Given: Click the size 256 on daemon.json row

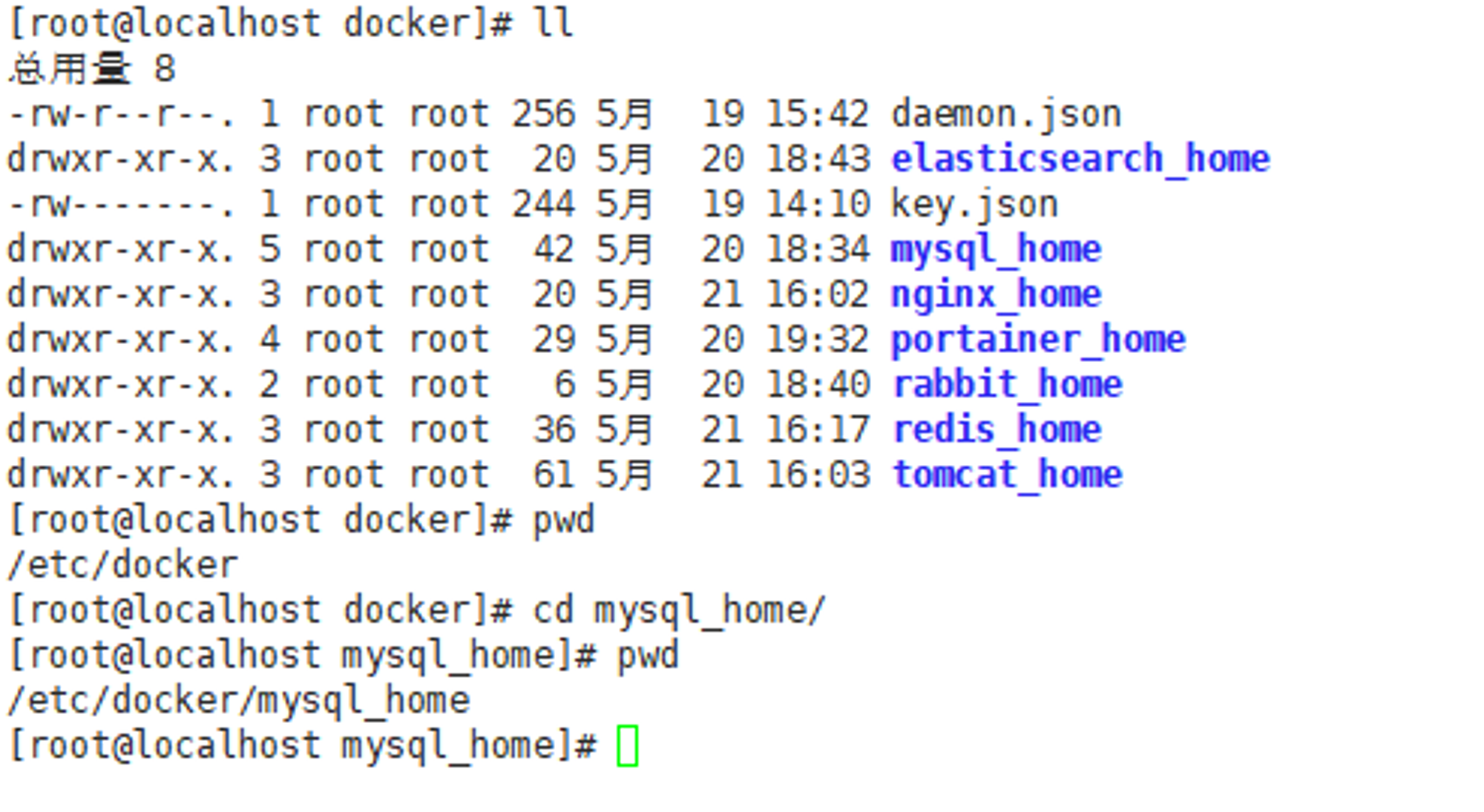Looking at the screenshot, I should [543, 115].
